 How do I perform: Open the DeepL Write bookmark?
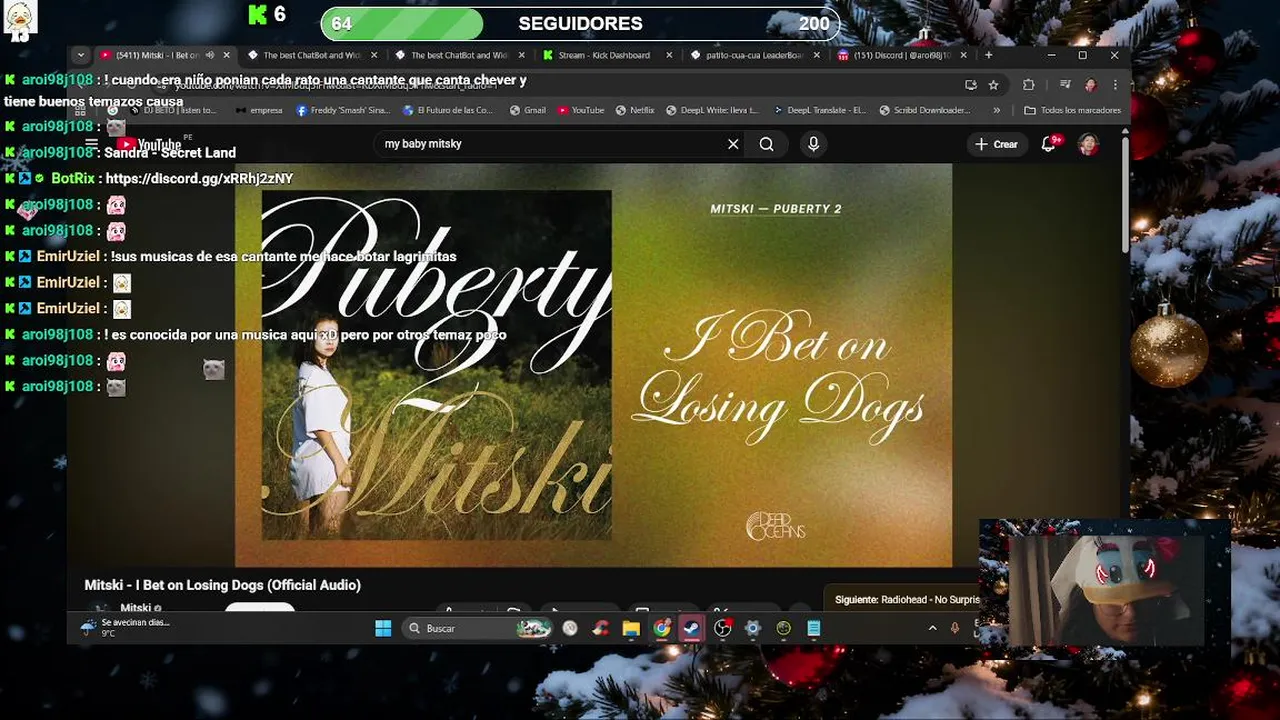point(712,110)
